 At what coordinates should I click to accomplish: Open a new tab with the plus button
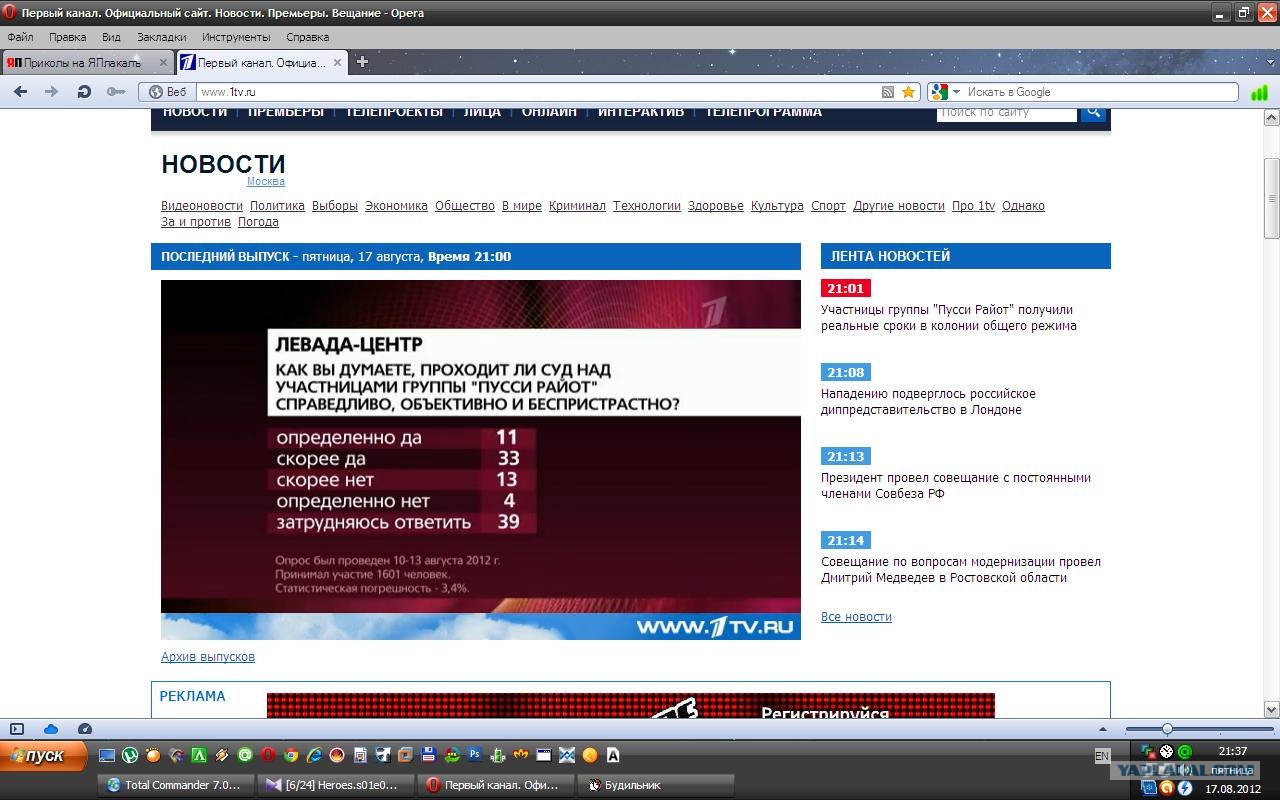click(362, 62)
